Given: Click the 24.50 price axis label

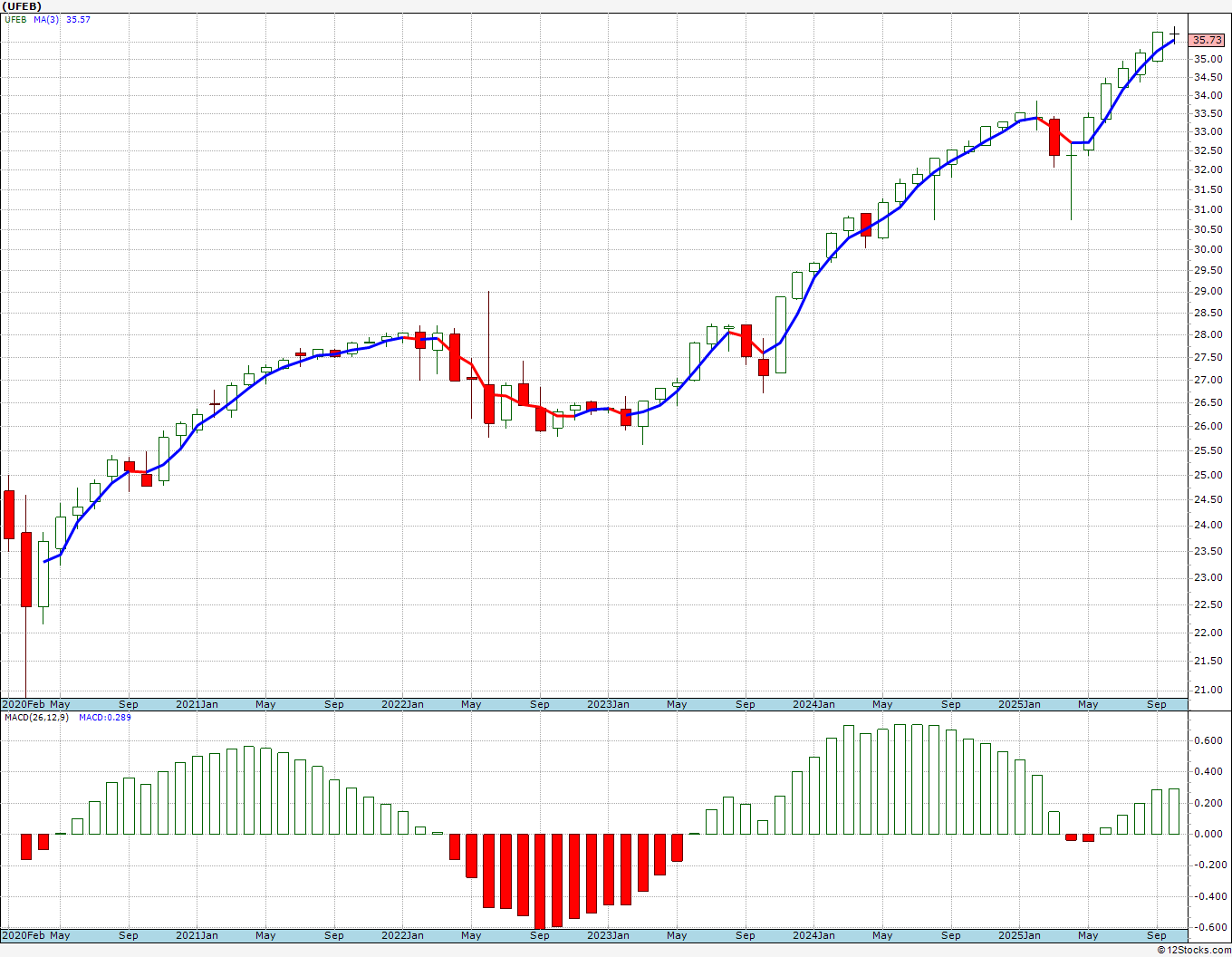Looking at the screenshot, I should point(1207,499).
